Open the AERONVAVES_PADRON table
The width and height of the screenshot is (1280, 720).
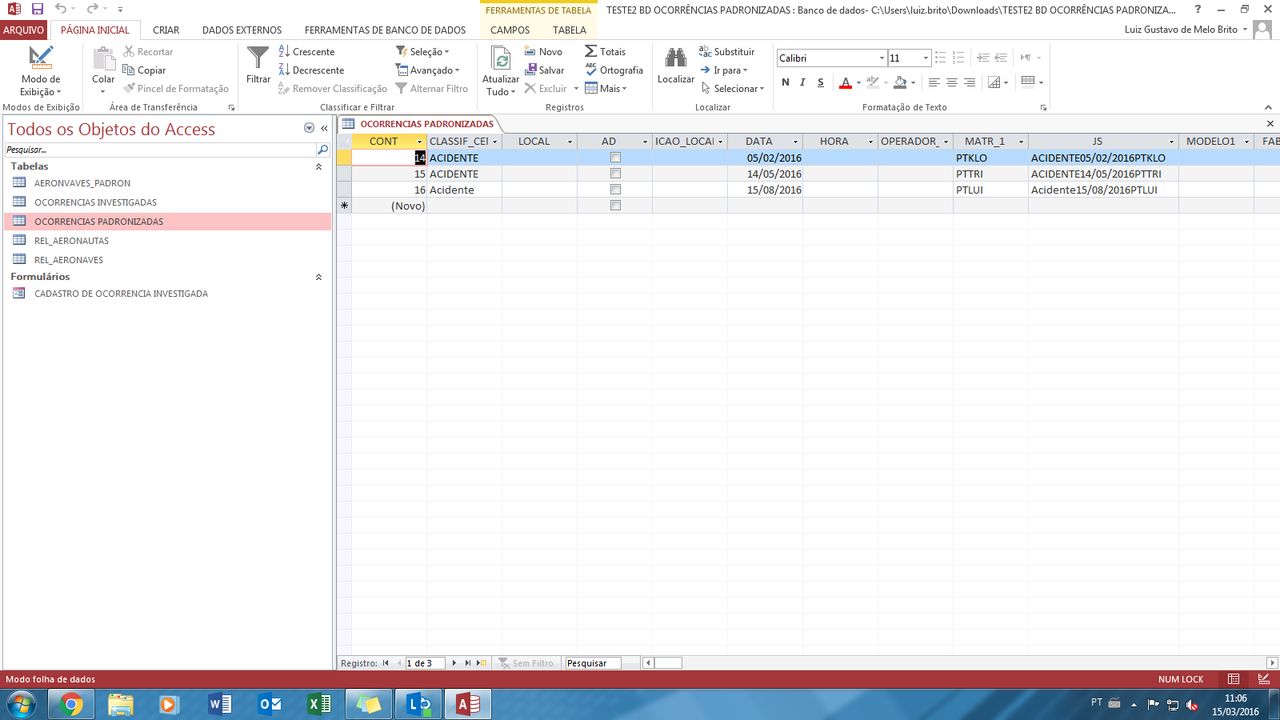click(x=167, y=184)
